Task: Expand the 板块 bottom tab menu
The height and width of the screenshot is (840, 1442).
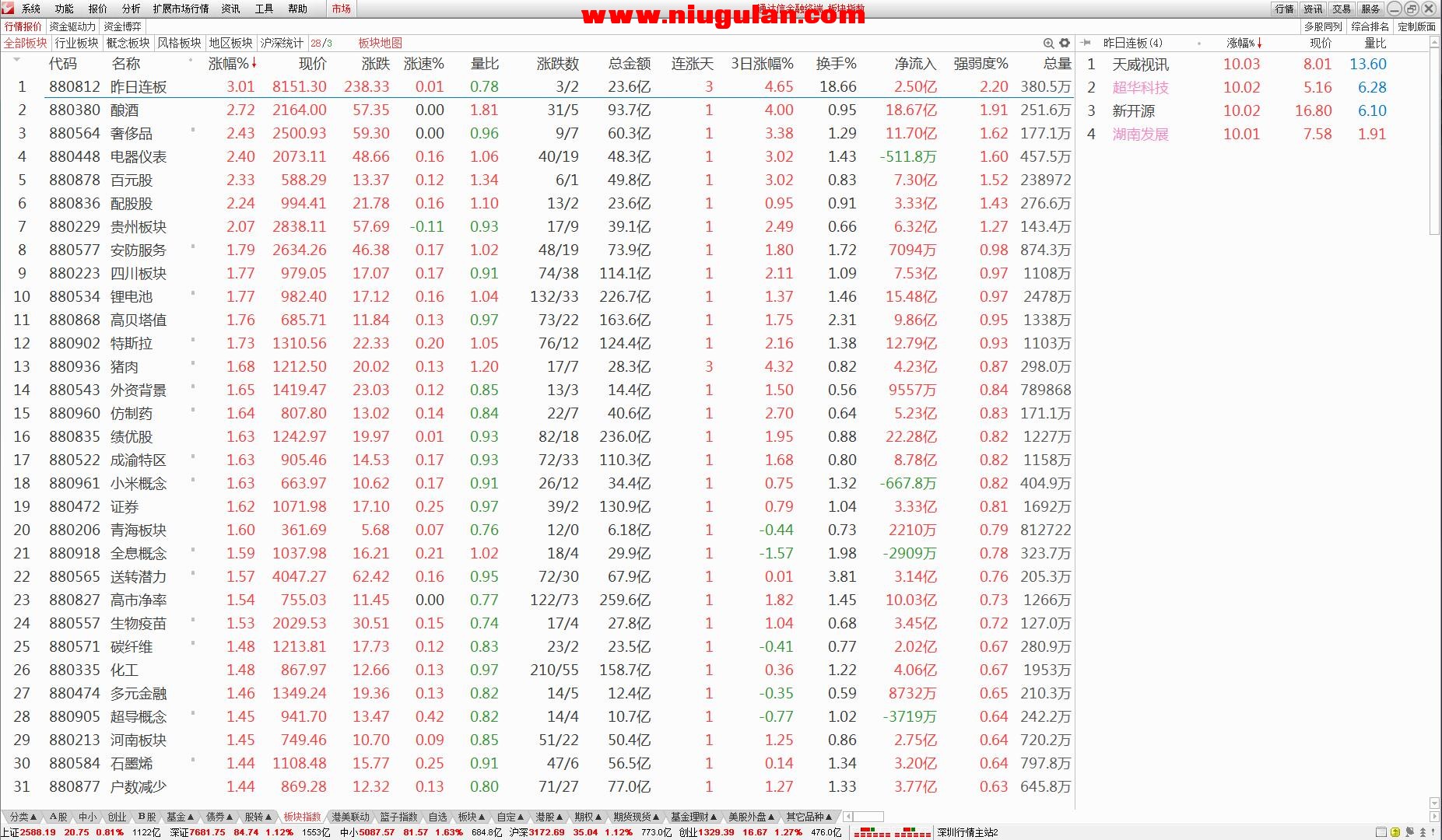Action: pyautogui.click(x=472, y=817)
